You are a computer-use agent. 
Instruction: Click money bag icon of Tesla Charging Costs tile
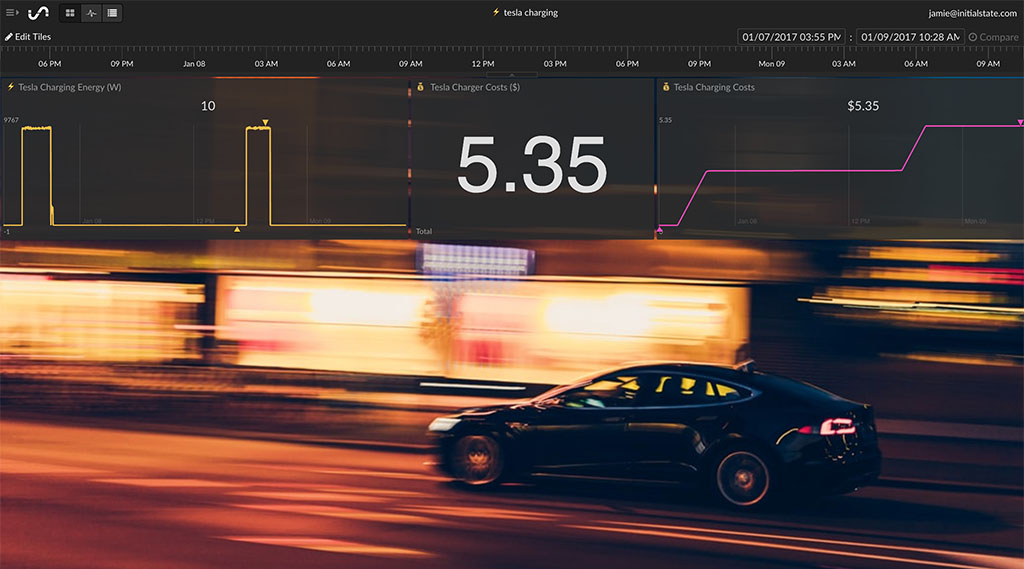pyautogui.click(x=665, y=87)
